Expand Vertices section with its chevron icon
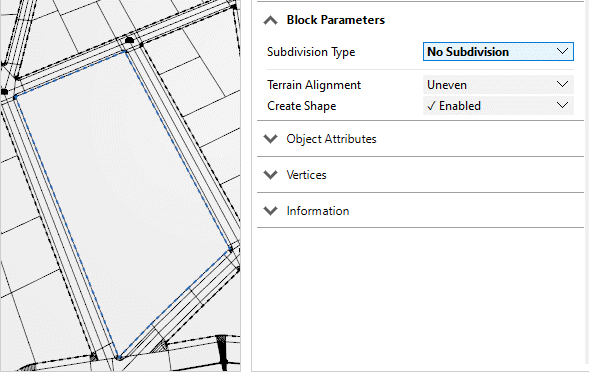 (x=270, y=175)
